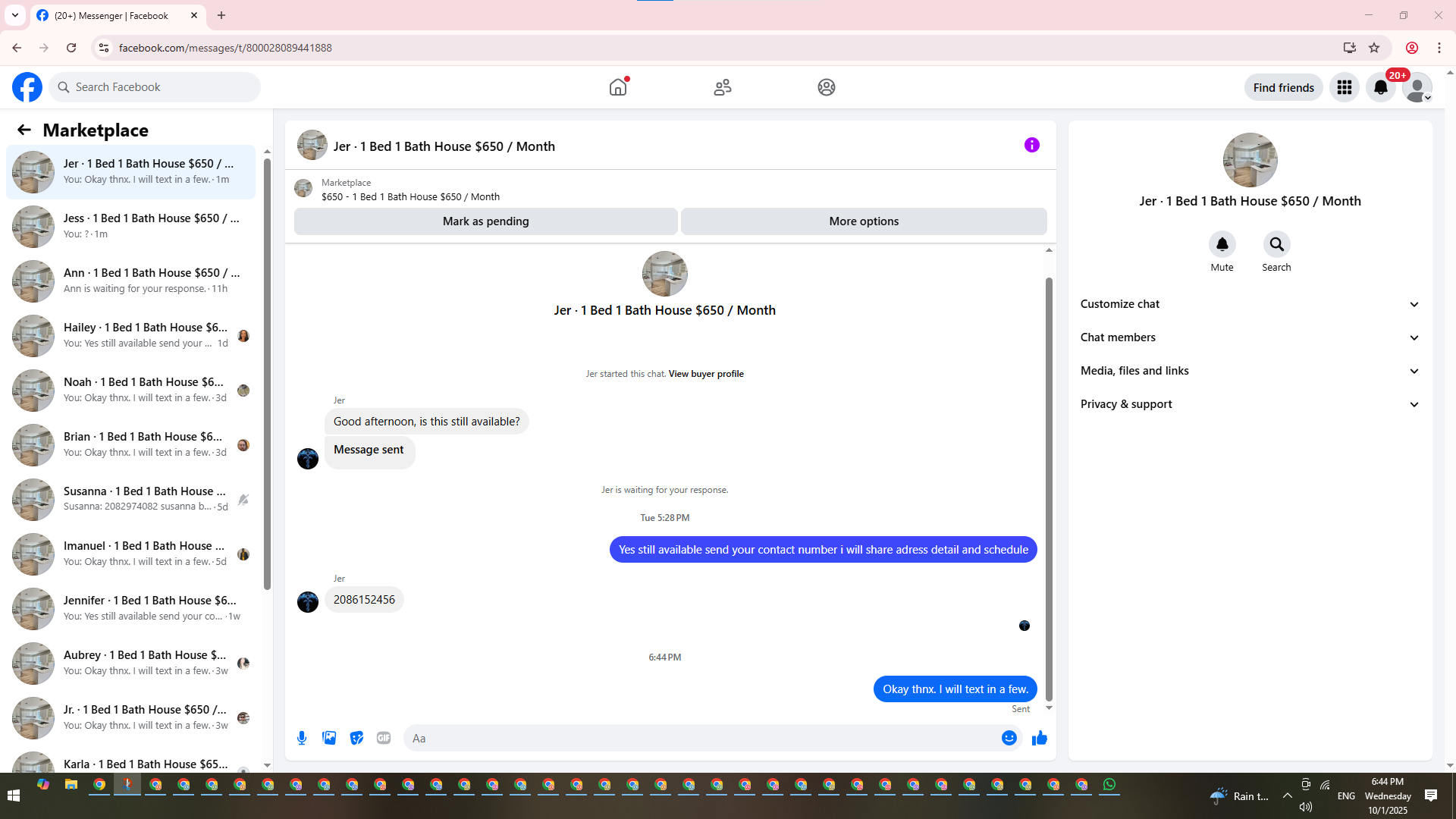Search within the conversation
The image size is (1456, 819).
[x=1277, y=244]
